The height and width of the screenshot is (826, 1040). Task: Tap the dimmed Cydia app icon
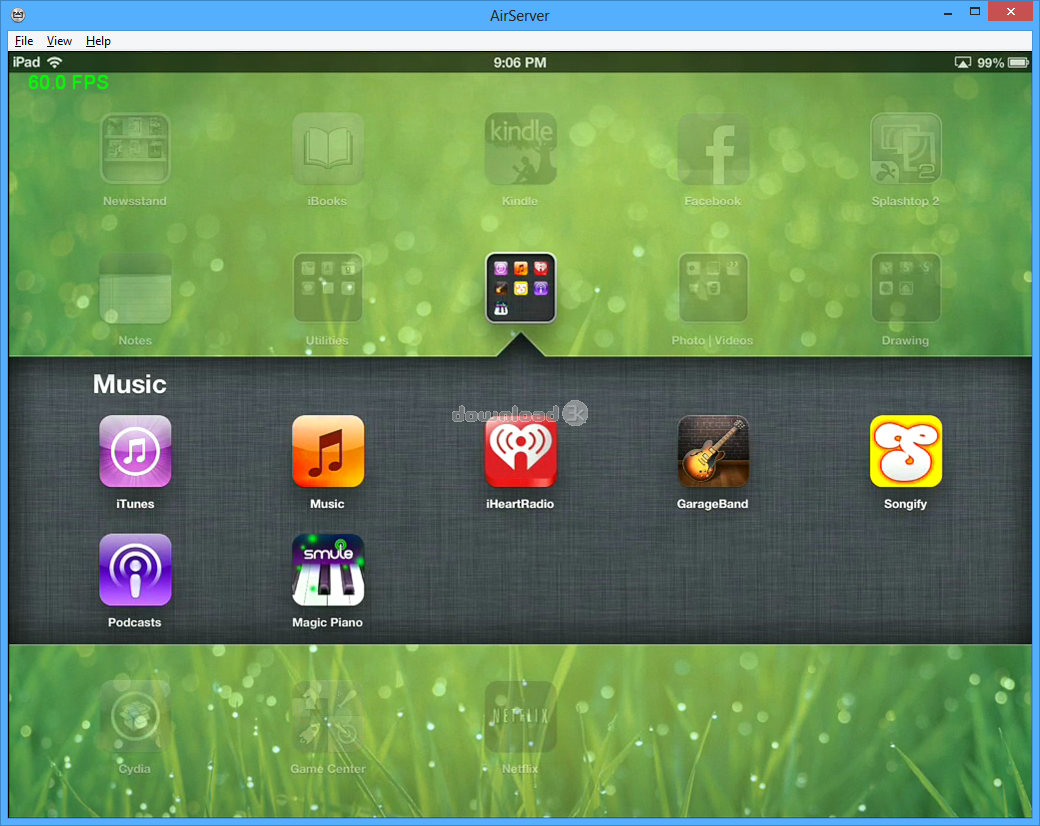135,717
